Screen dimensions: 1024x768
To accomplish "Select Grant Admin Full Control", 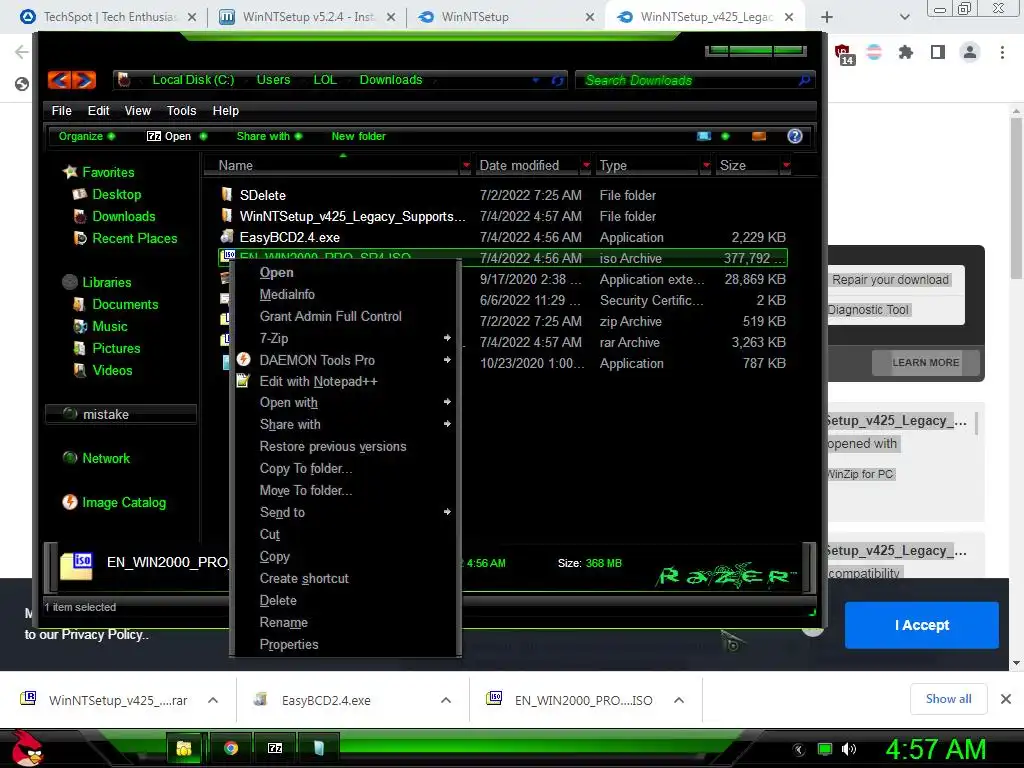I will [x=330, y=316].
